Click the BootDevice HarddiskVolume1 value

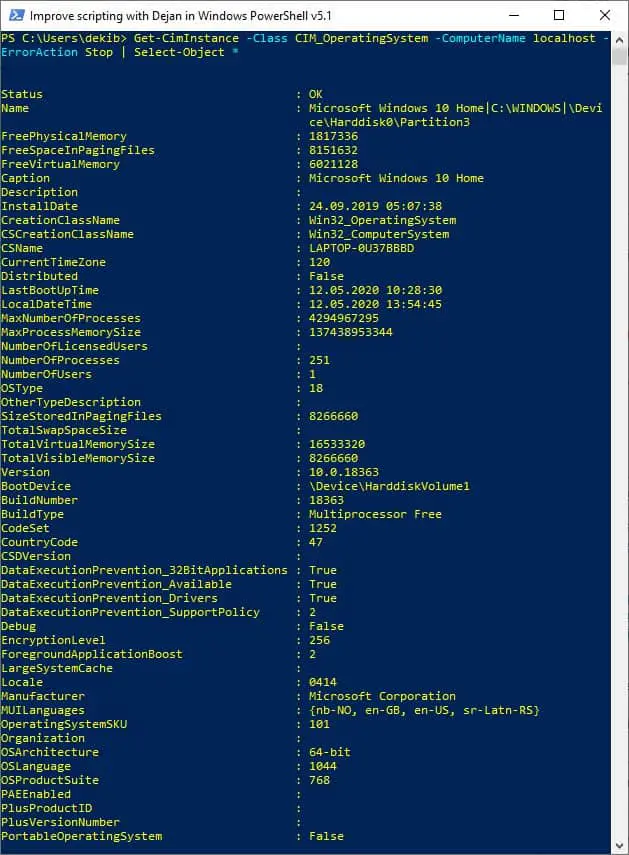389,486
